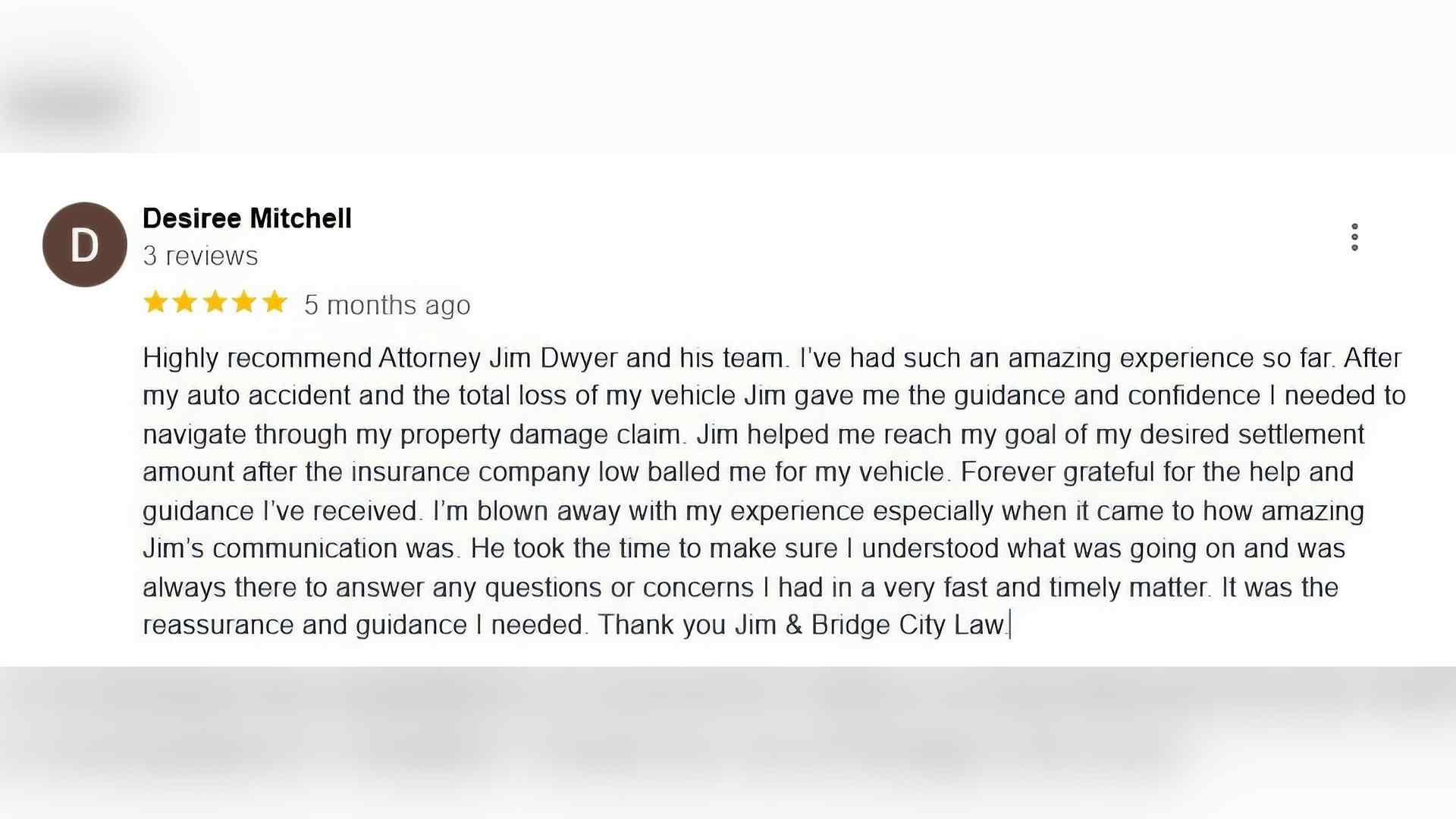Click the second yellow rating star
Viewport: 1456px width, 819px height.
[x=185, y=302]
